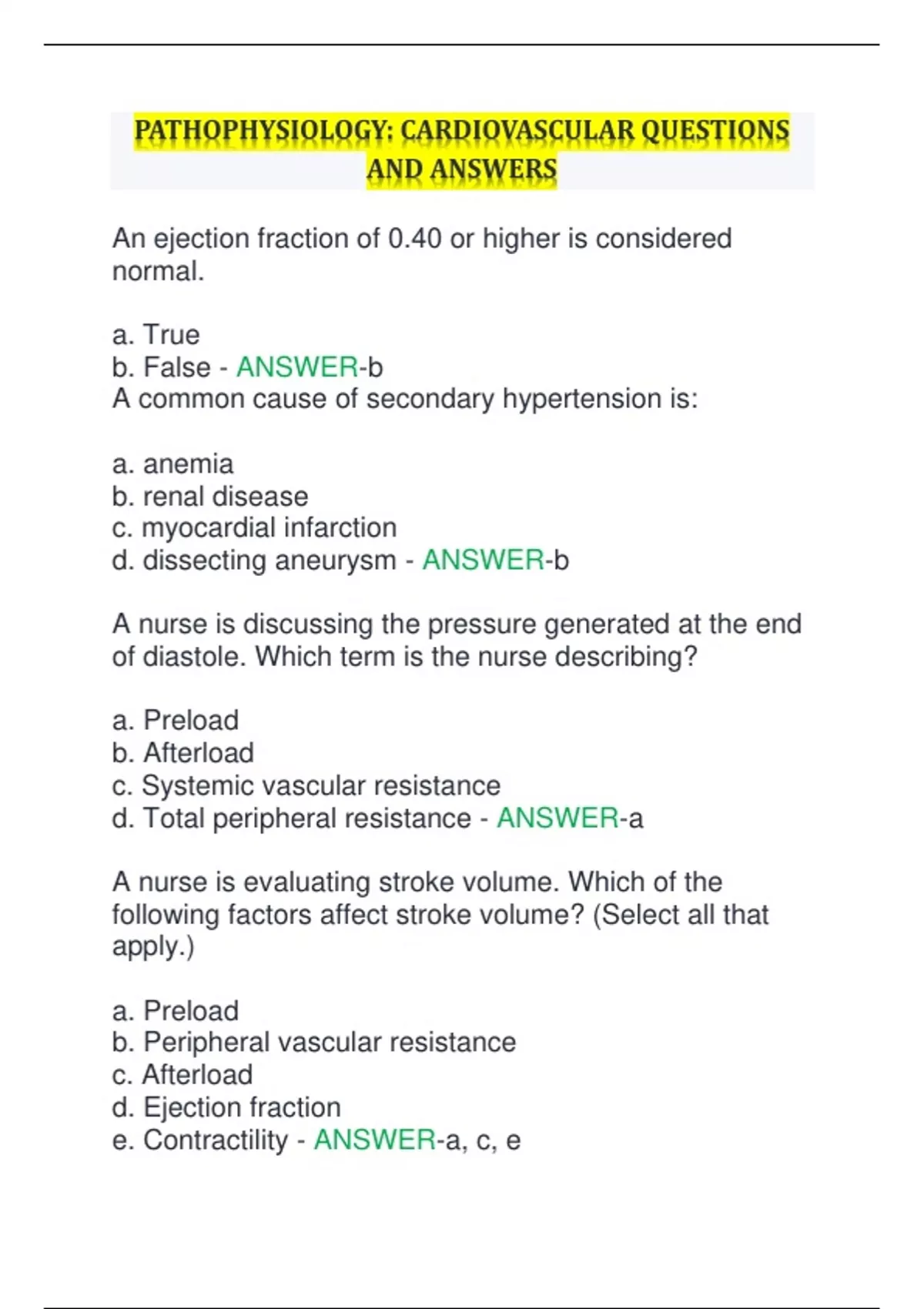Select option d. dissecting aneurysm
This screenshot has height=1309, width=924.
click(x=254, y=561)
